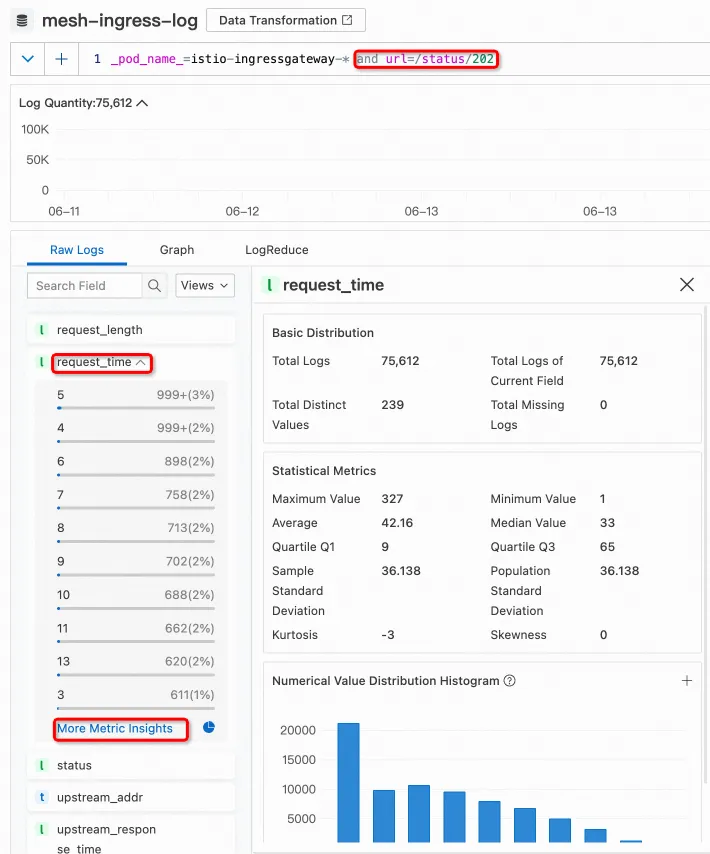Image resolution: width=710 pixels, height=854 pixels.
Task: Click the tallest histogram bar
Action: point(348,783)
